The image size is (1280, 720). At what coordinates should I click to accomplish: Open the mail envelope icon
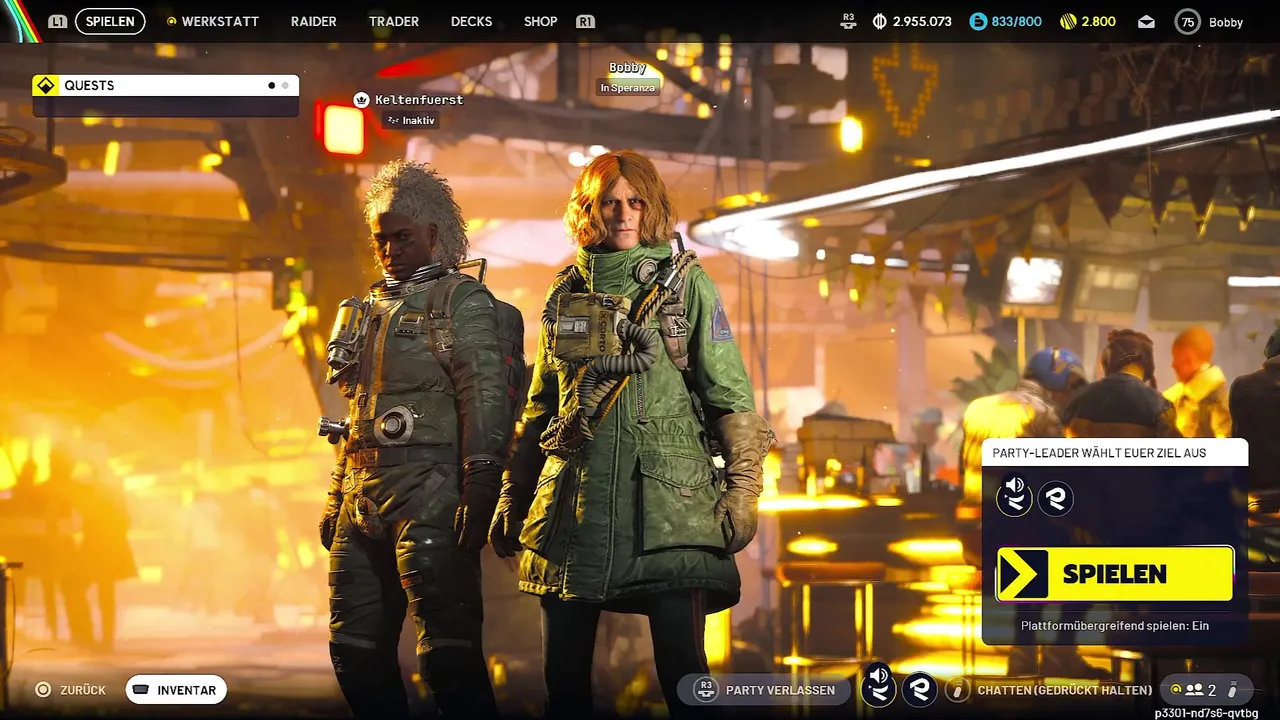pyautogui.click(x=1146, y=22)
